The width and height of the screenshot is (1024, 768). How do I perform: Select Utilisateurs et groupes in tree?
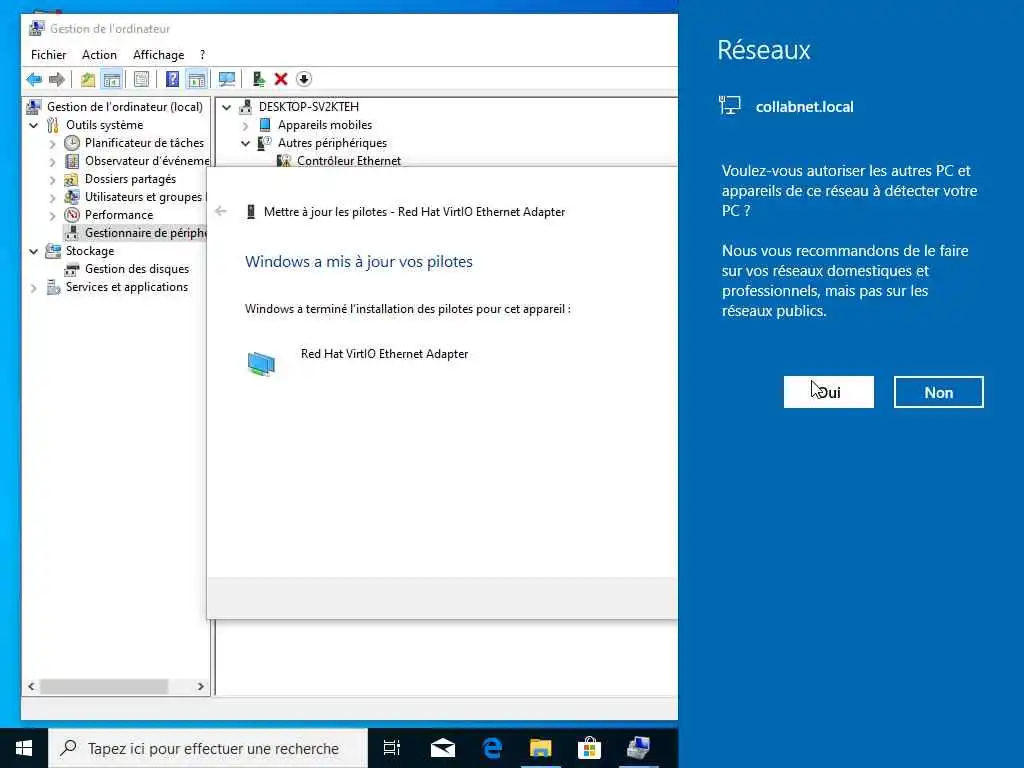coord(145,197)
